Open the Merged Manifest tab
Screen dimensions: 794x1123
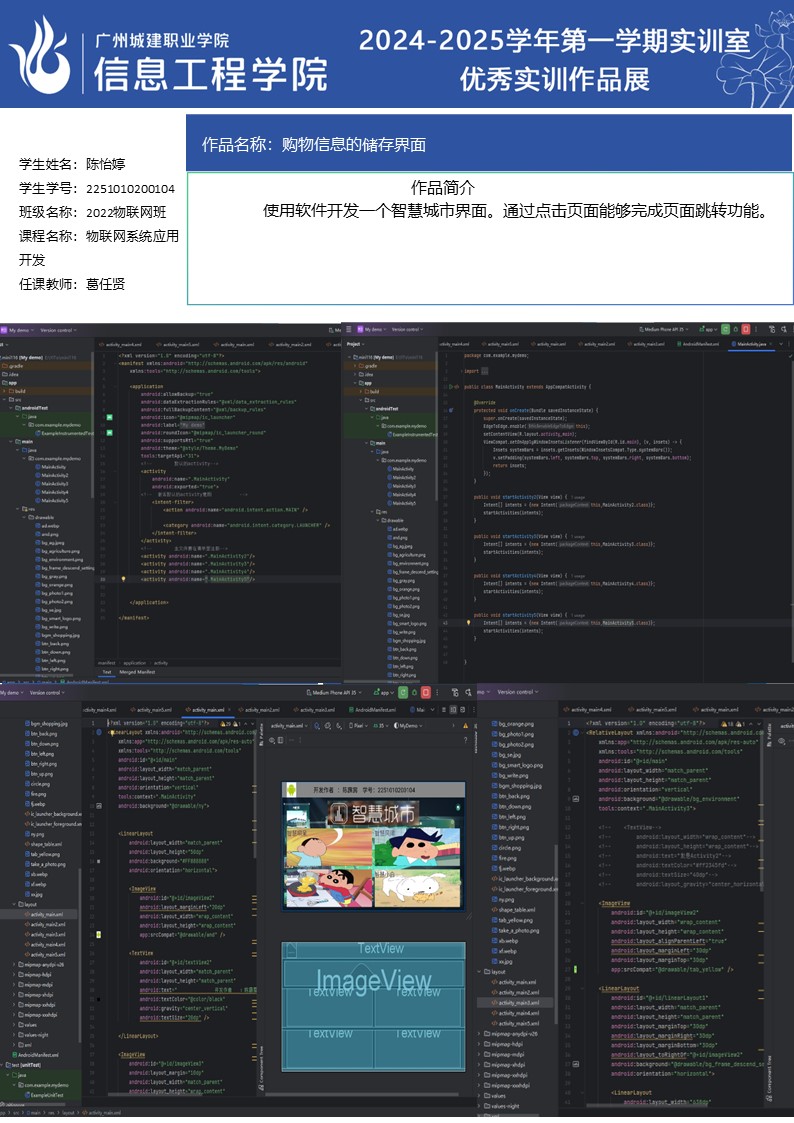coord(135,672)
